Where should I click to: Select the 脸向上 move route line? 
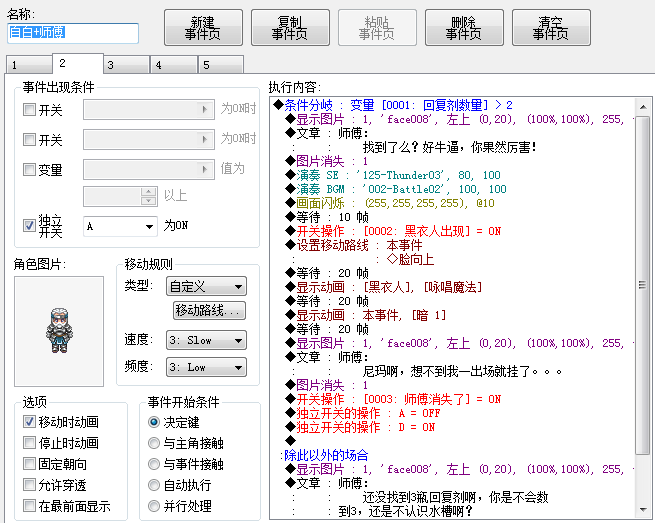coord(410,259)
